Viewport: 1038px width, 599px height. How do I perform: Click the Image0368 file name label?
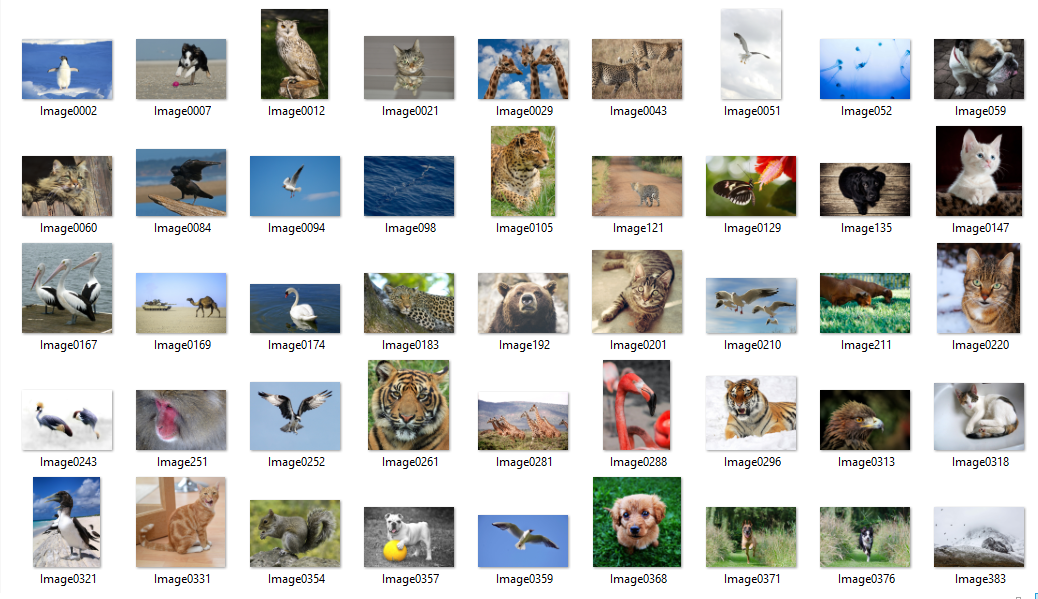pos(638,579)
